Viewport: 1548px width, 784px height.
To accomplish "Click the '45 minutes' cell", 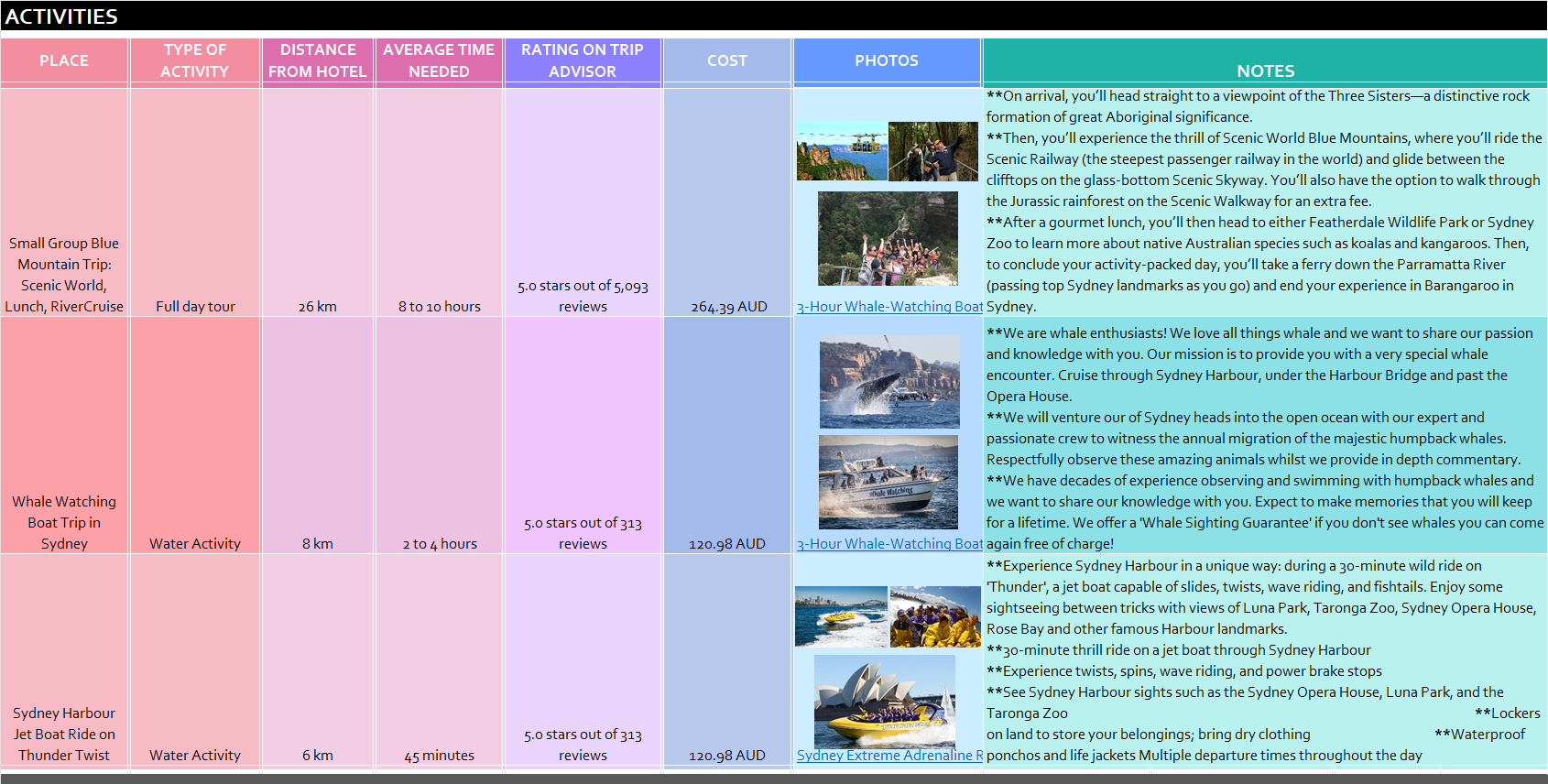I will [439, 660].
